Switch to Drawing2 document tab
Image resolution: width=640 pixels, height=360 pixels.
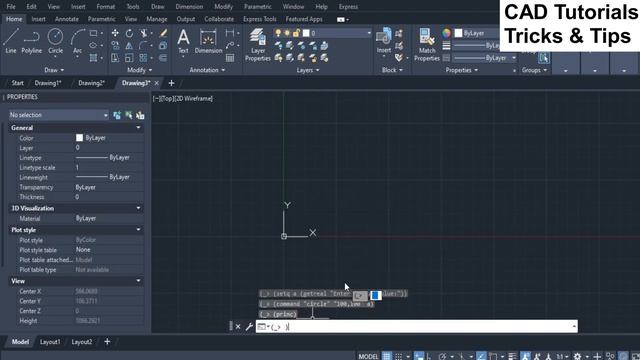click(x=91, y=83)
